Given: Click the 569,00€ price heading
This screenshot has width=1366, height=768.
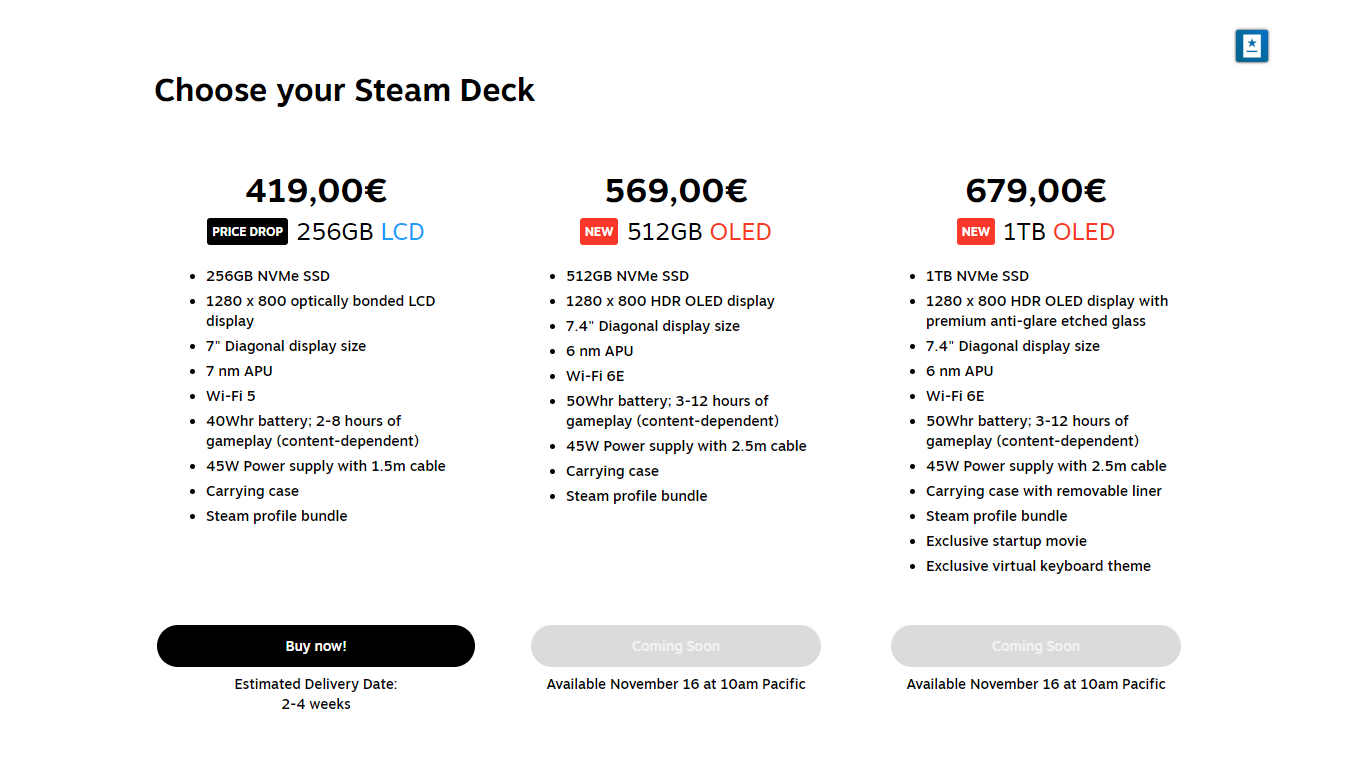Looking at the screenshot, I should [x=675, y=190].
